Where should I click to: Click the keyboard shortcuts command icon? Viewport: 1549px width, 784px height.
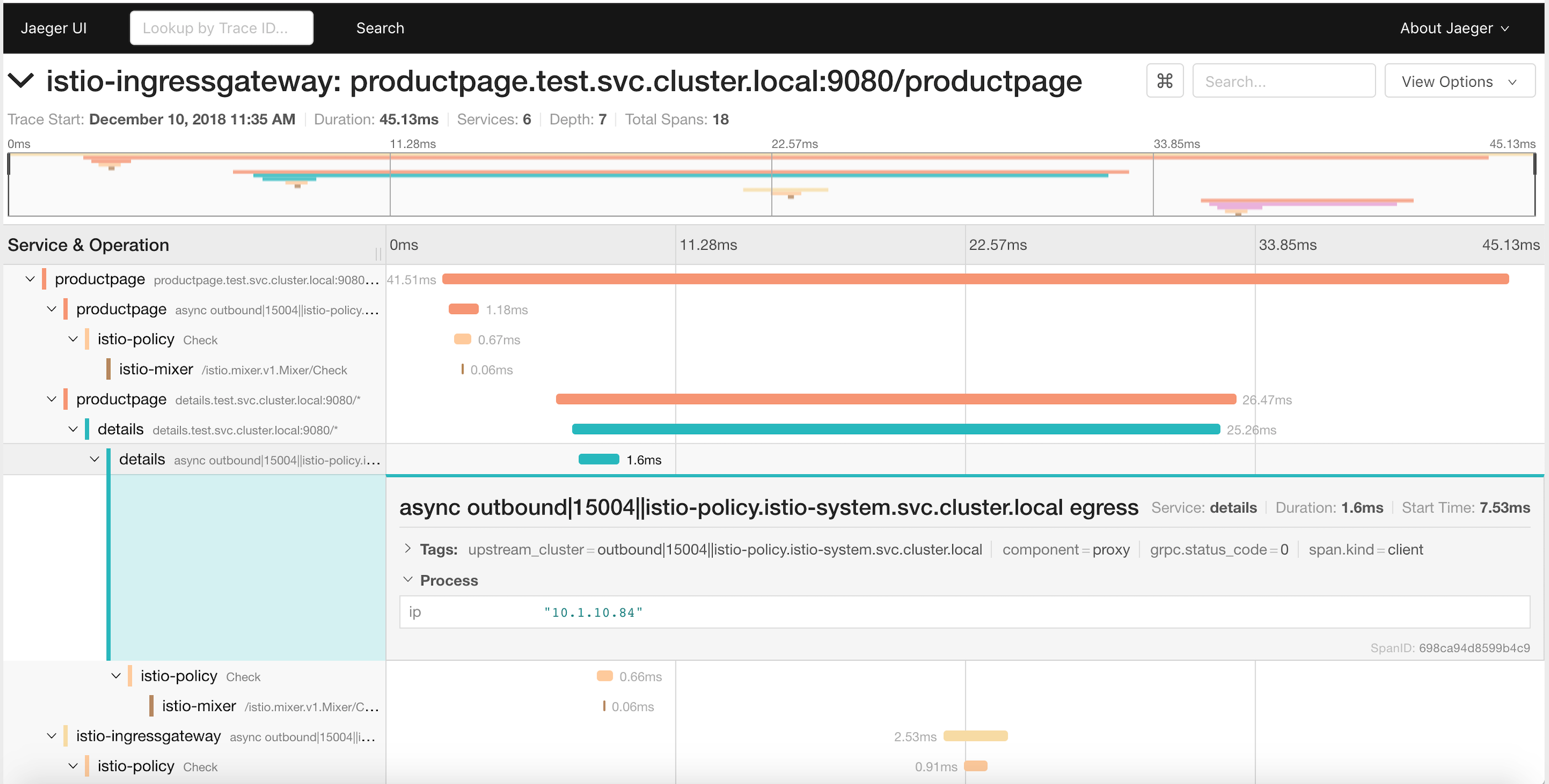pos(1164,81)
